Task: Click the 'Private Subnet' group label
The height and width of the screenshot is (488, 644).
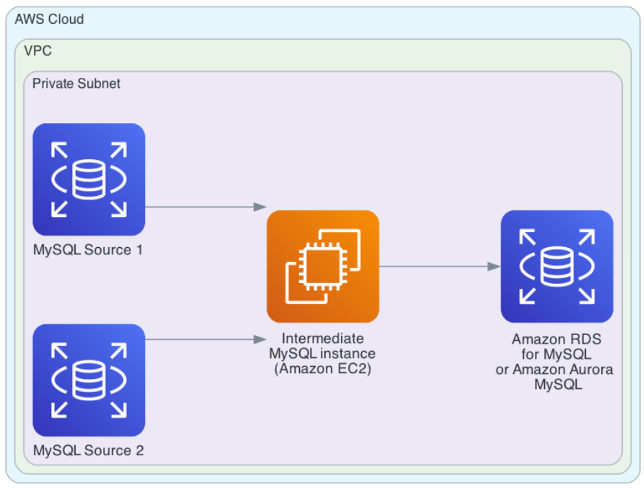Action: pos(76,83)
